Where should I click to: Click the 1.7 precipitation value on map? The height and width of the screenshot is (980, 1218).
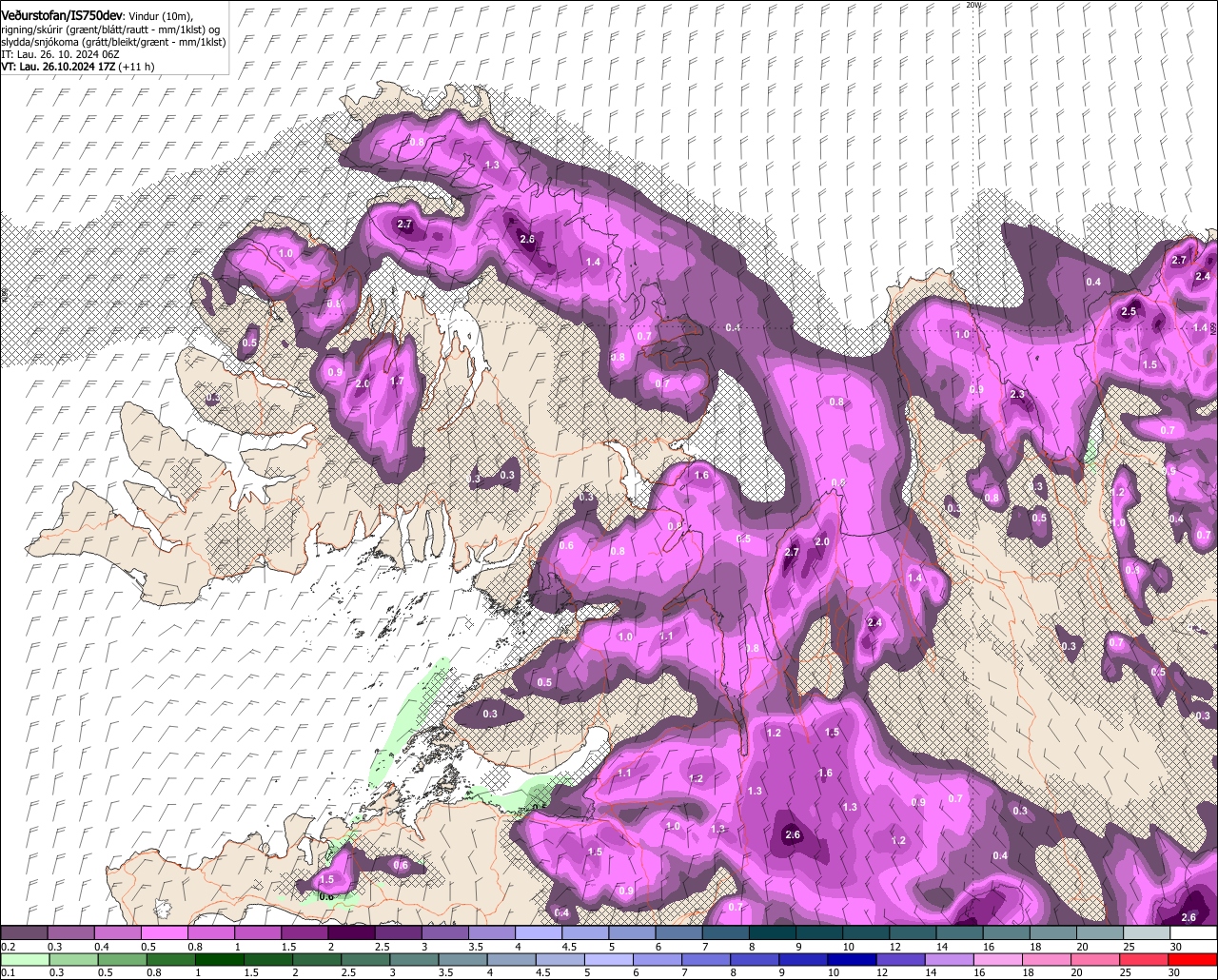(x=398, y=382)
